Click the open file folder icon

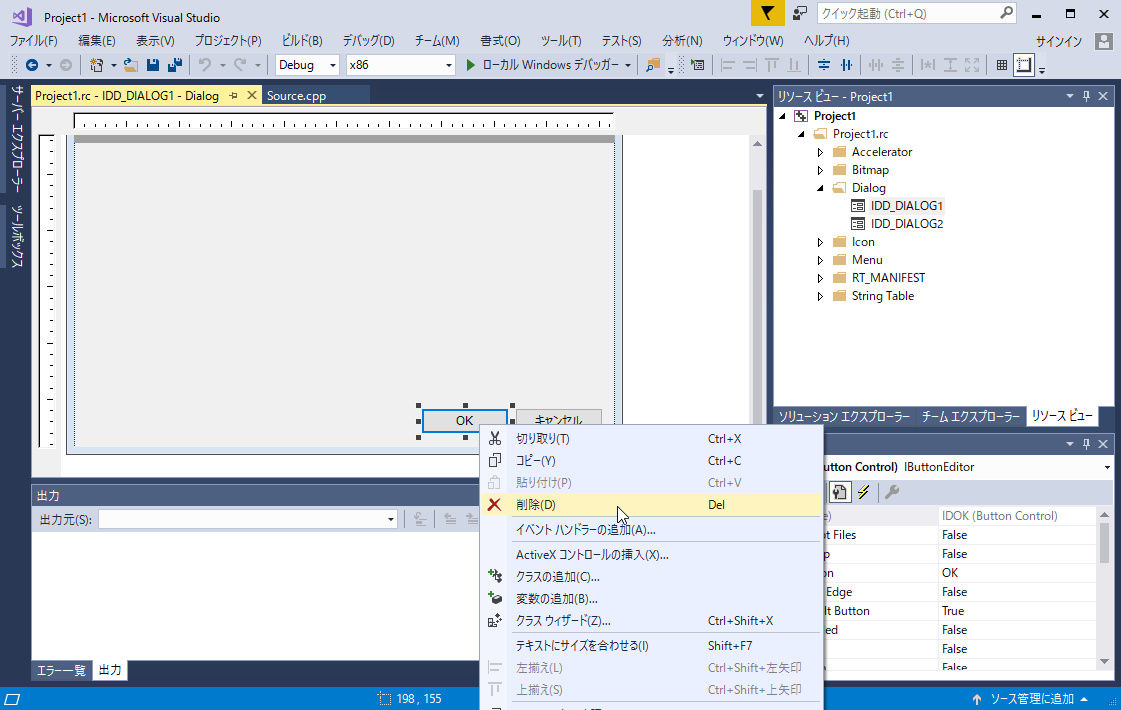coord(130,65)
